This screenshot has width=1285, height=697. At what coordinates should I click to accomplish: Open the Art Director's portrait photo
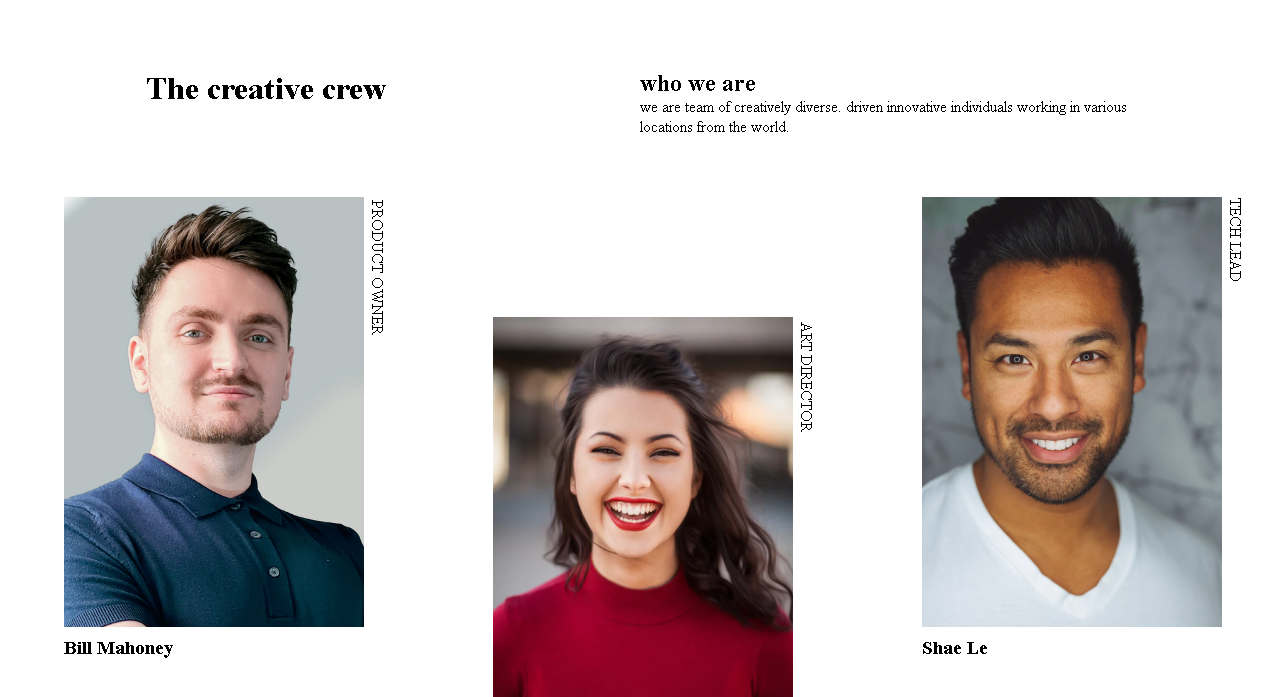point(643,507)
